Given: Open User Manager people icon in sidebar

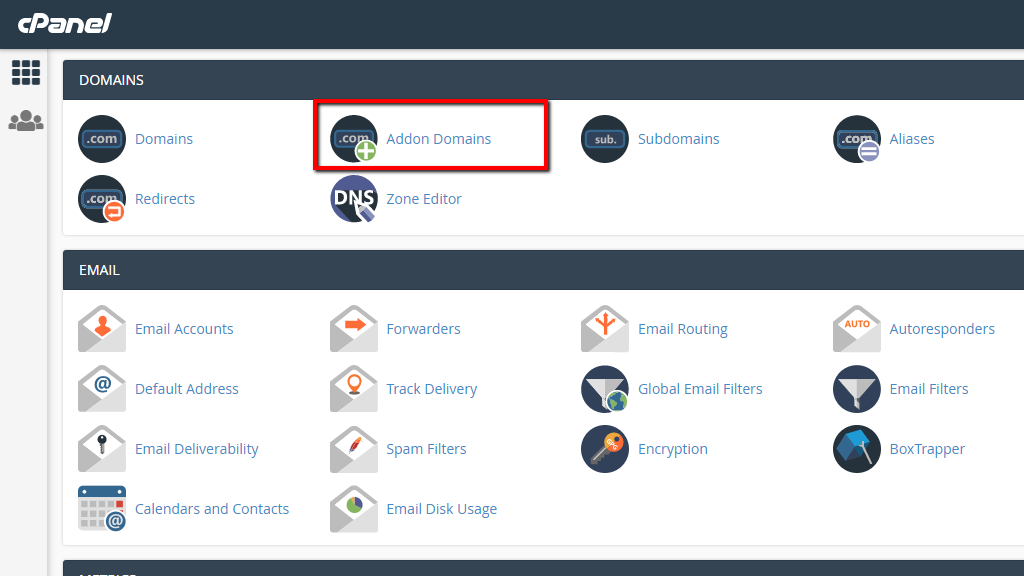Looking at the screenshot, I should click(26, 121).
